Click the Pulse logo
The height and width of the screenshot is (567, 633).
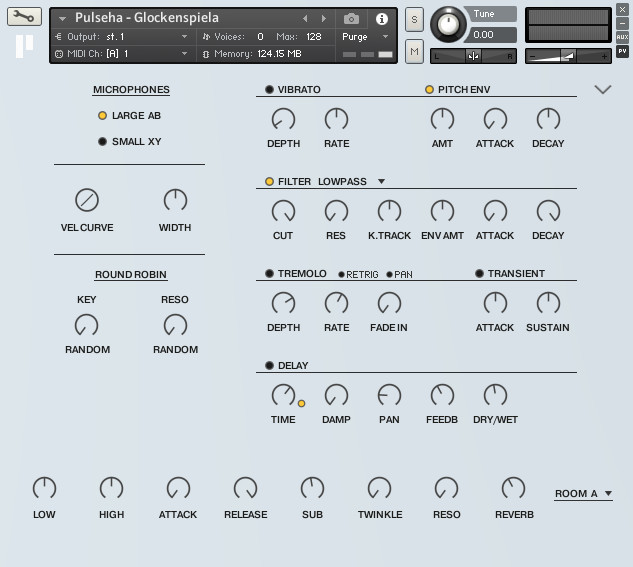(x=24, y=46)
